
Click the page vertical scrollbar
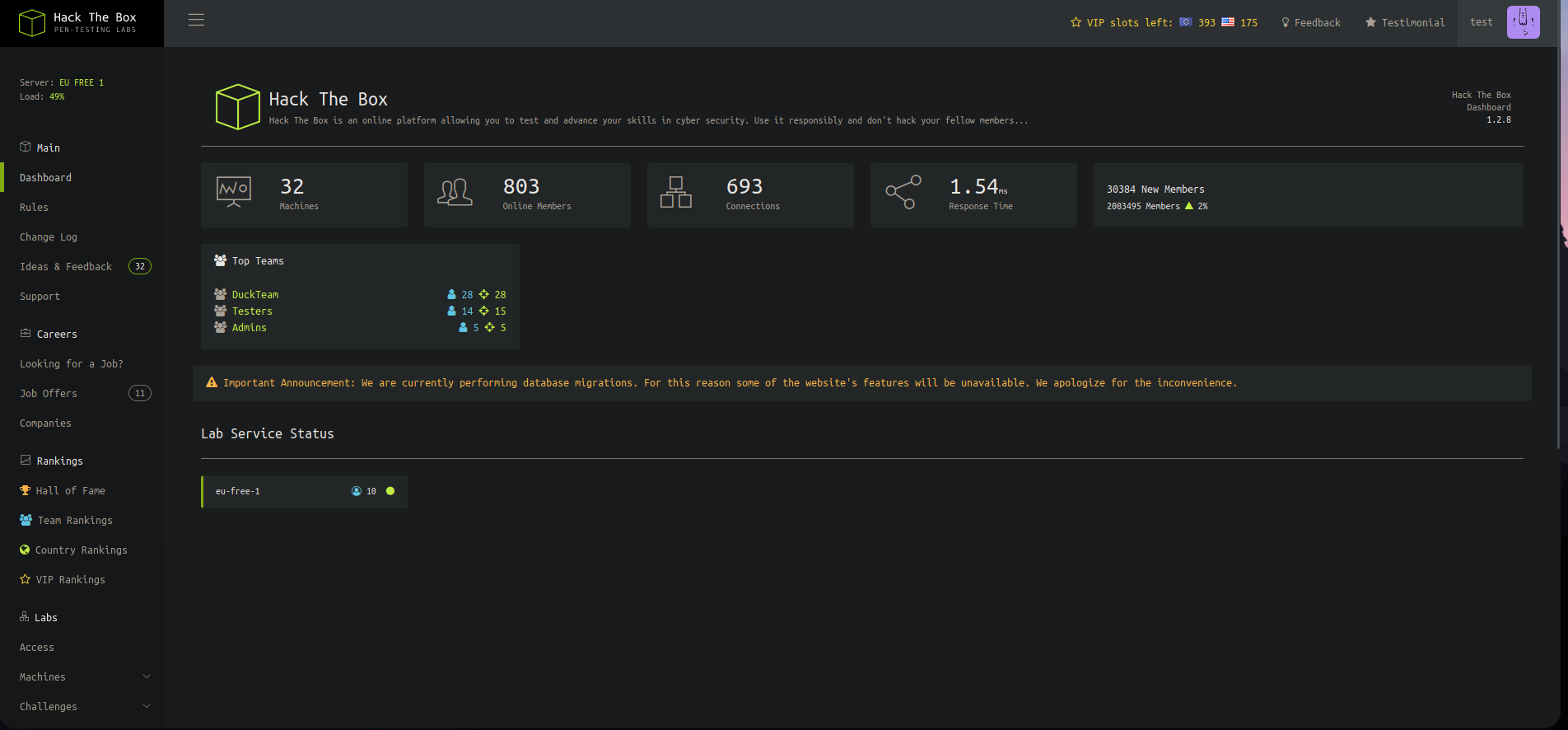pos(1558,247)
